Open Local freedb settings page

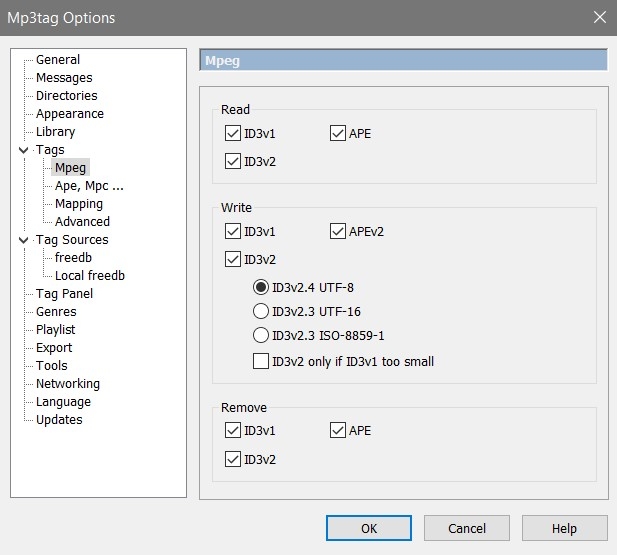[90, 276]
